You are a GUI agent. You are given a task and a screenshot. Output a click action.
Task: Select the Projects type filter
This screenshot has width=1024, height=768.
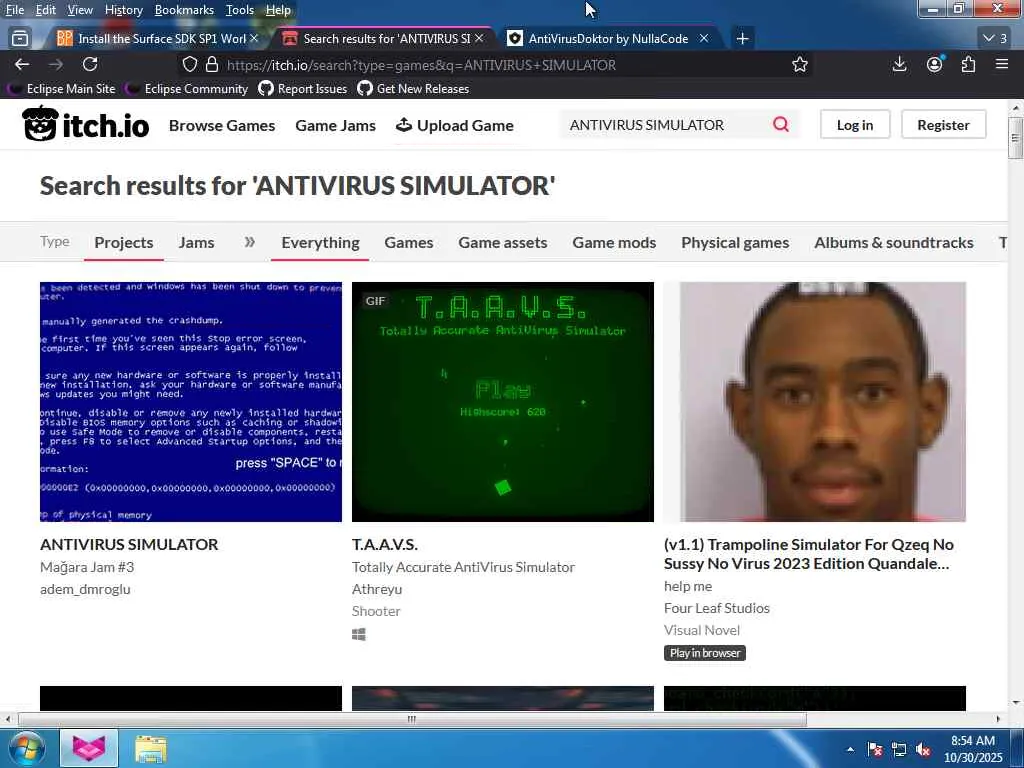click(123, 242)
